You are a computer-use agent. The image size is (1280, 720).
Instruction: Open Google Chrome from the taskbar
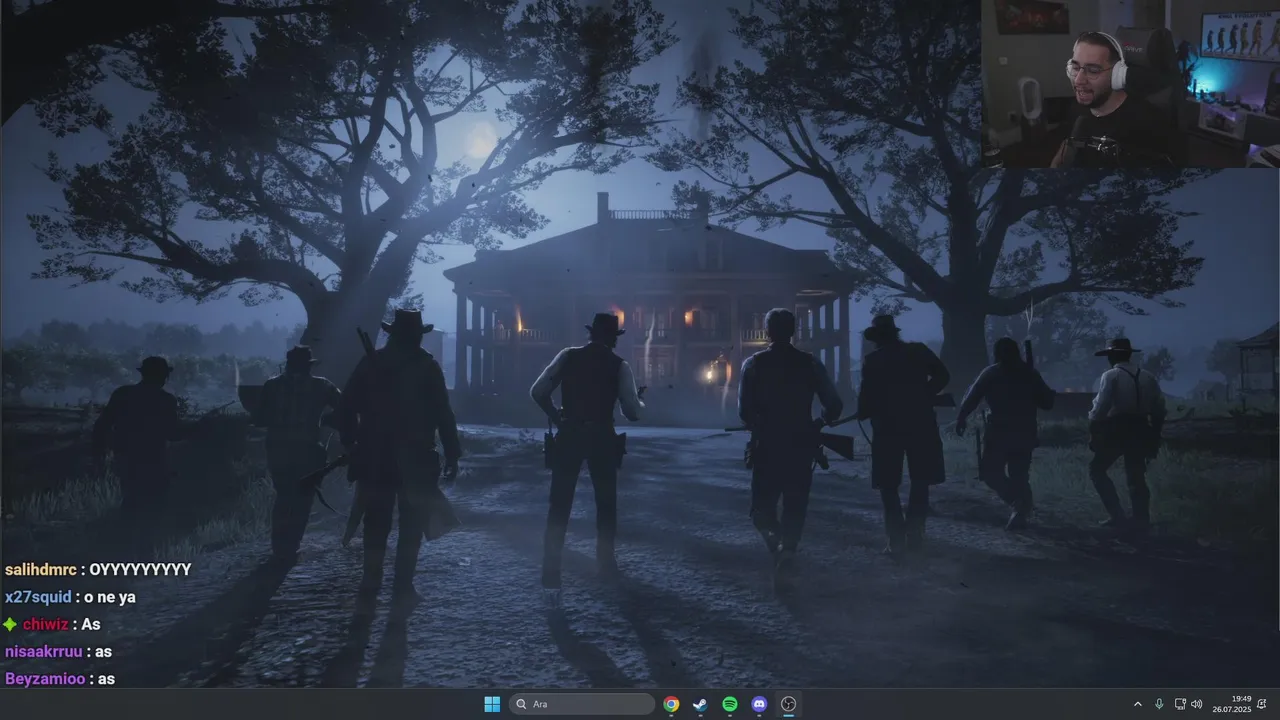pos(671,704)
